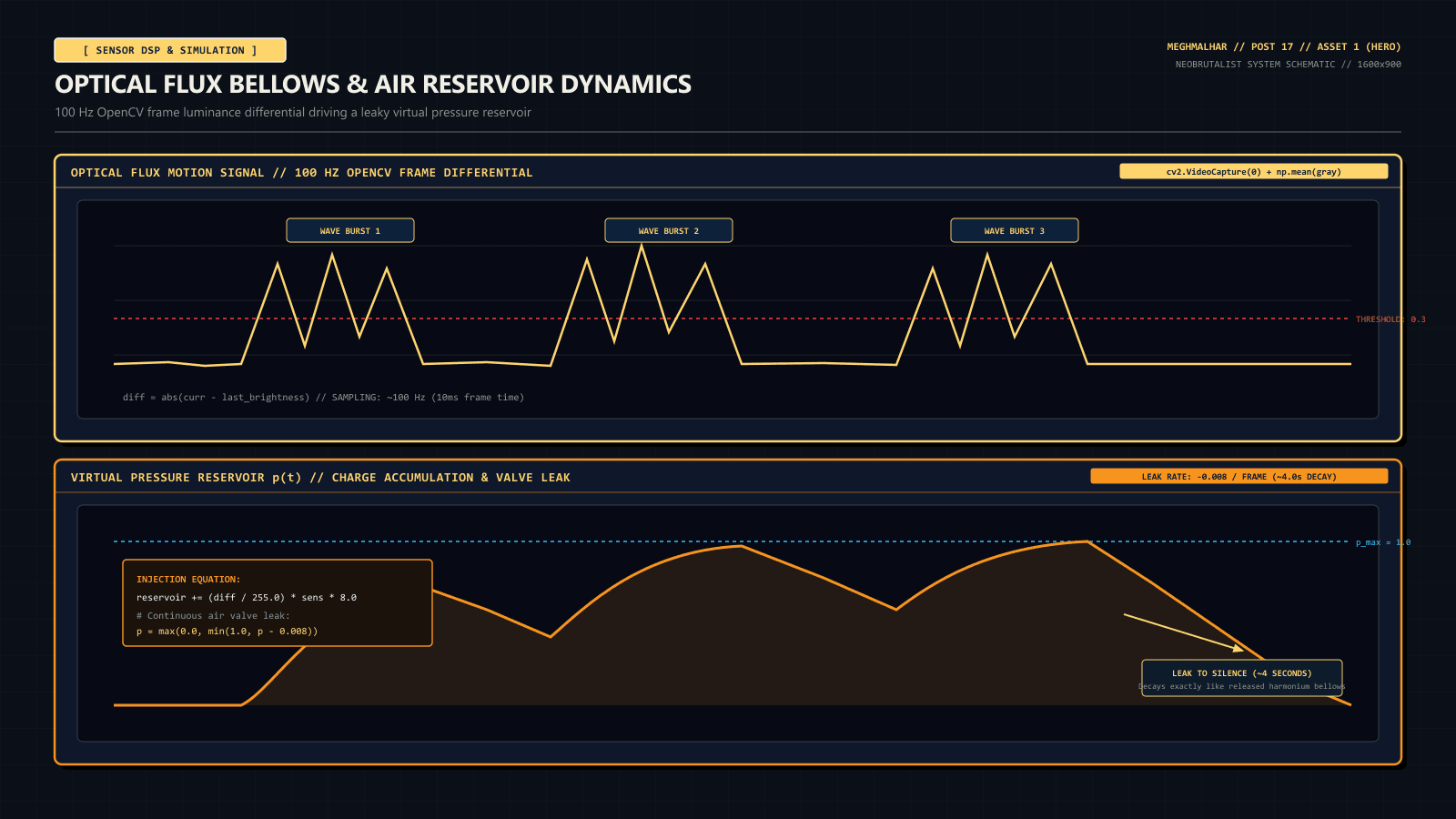
Task: Select the WAVE BURST 1 label
Action: point(350,230)
